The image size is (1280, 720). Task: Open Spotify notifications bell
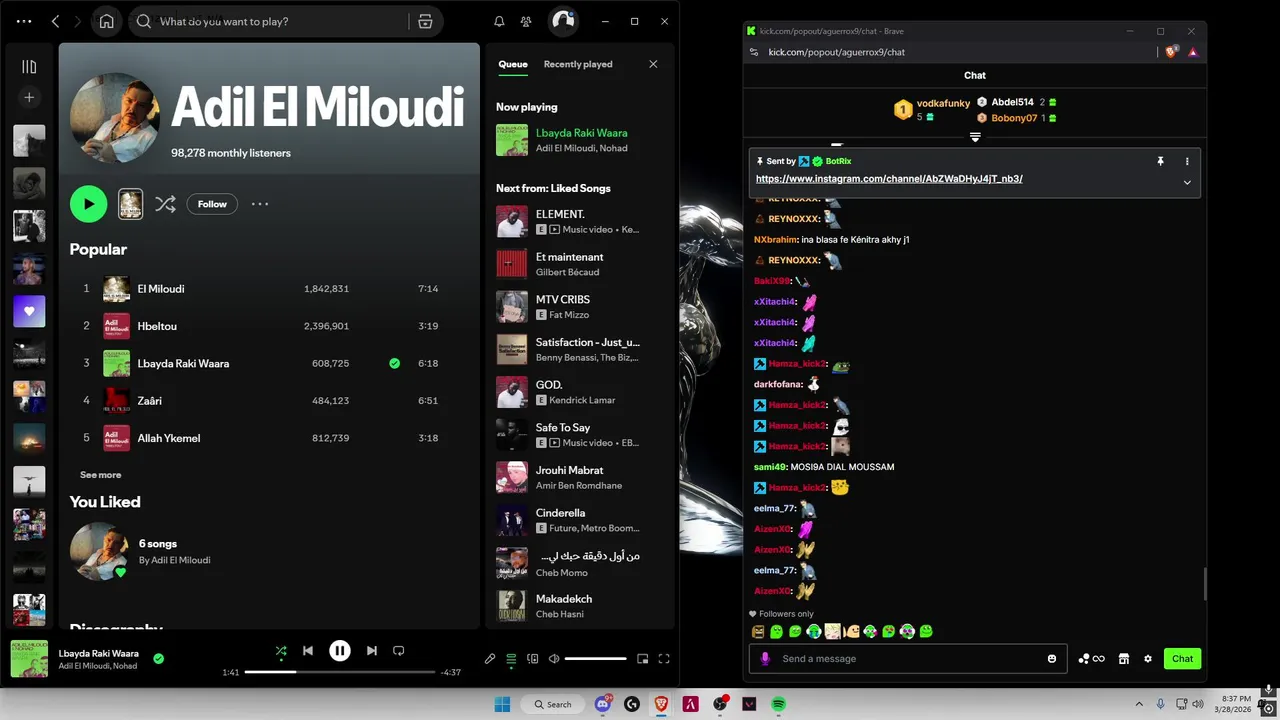(x=499, y=21)
